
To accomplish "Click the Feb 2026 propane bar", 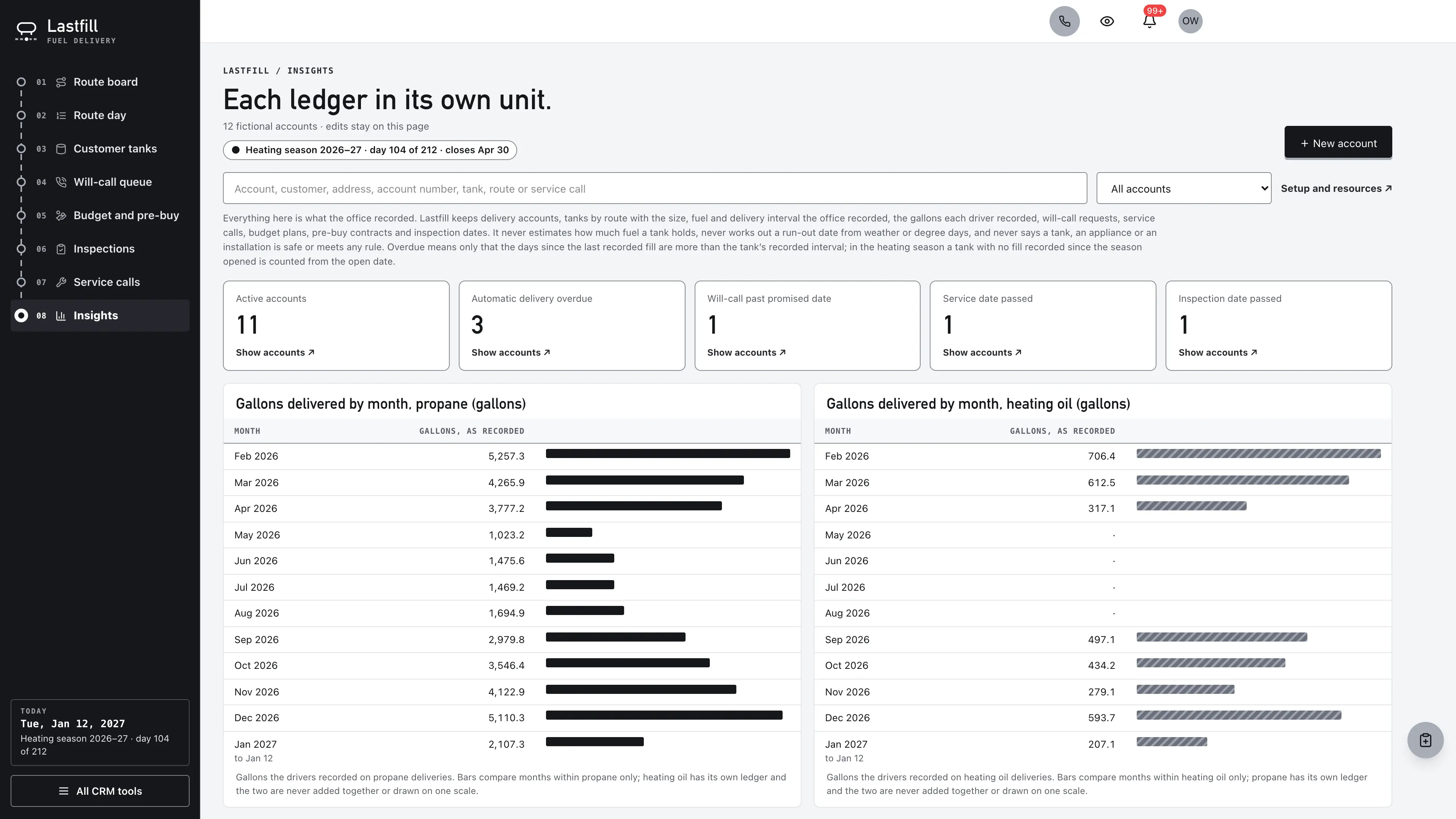I will pyautogui.click(x=667, y=453).
